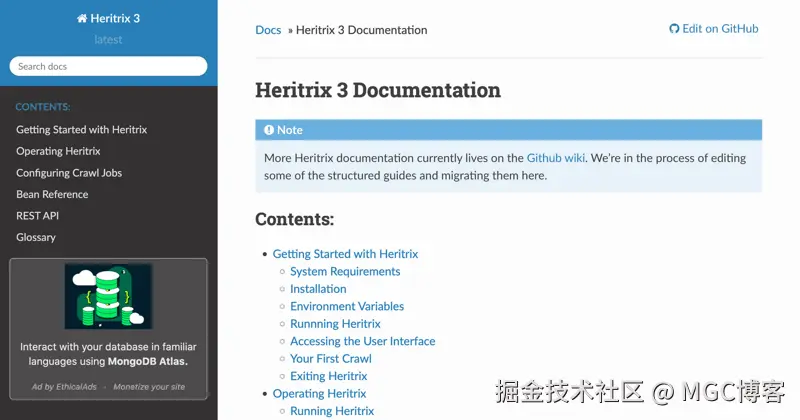The image size is (800, 420).
Task: Click the Heritrix 3 Documentation breadcrumb text
Action: tap(362, 30)
